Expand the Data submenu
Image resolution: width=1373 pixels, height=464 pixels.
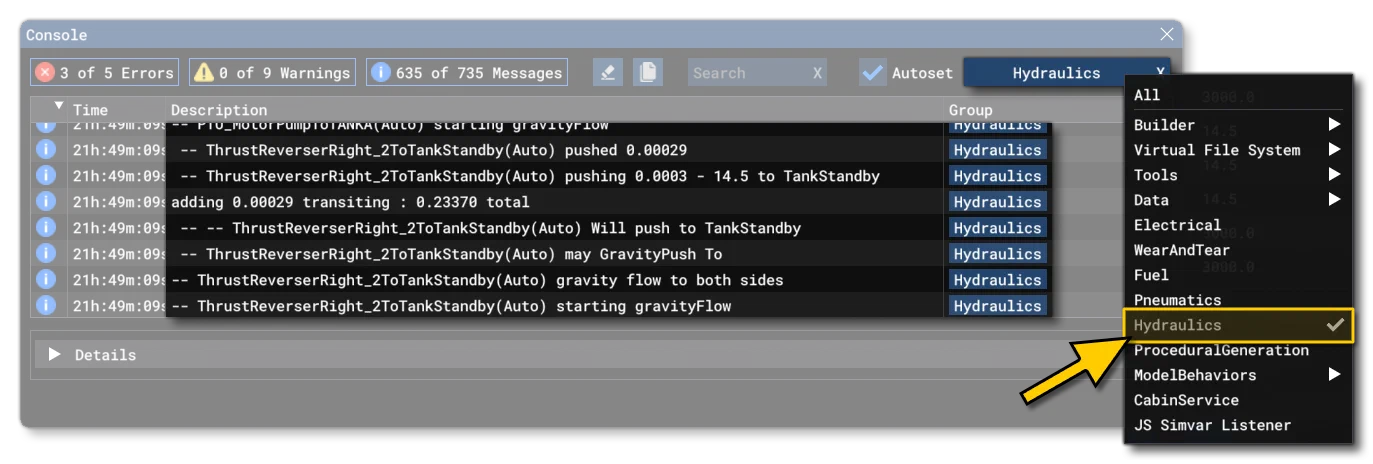[1238, 200]
